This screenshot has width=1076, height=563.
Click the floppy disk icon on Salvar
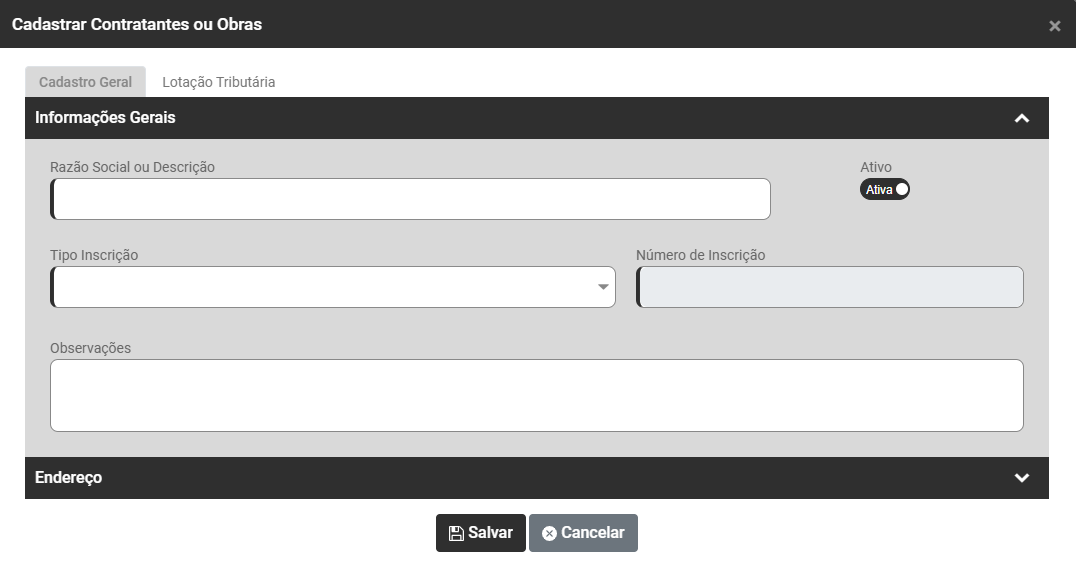456,533
